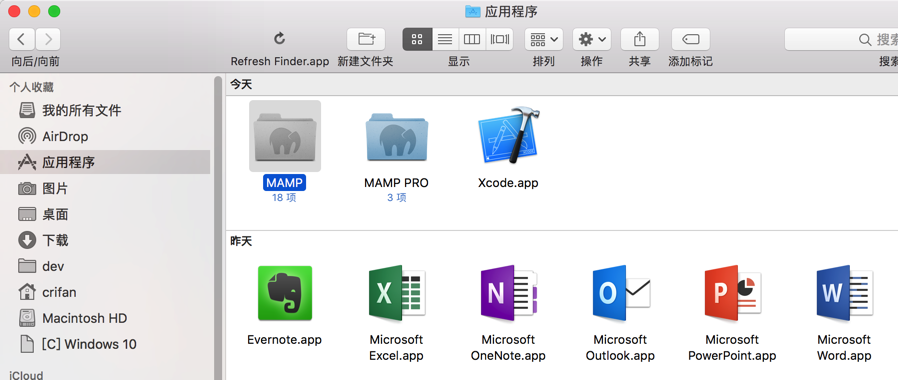This screenshot has height=380, width=898.
Task: Click the Evernote.app name label
Action: coord(285,339)
